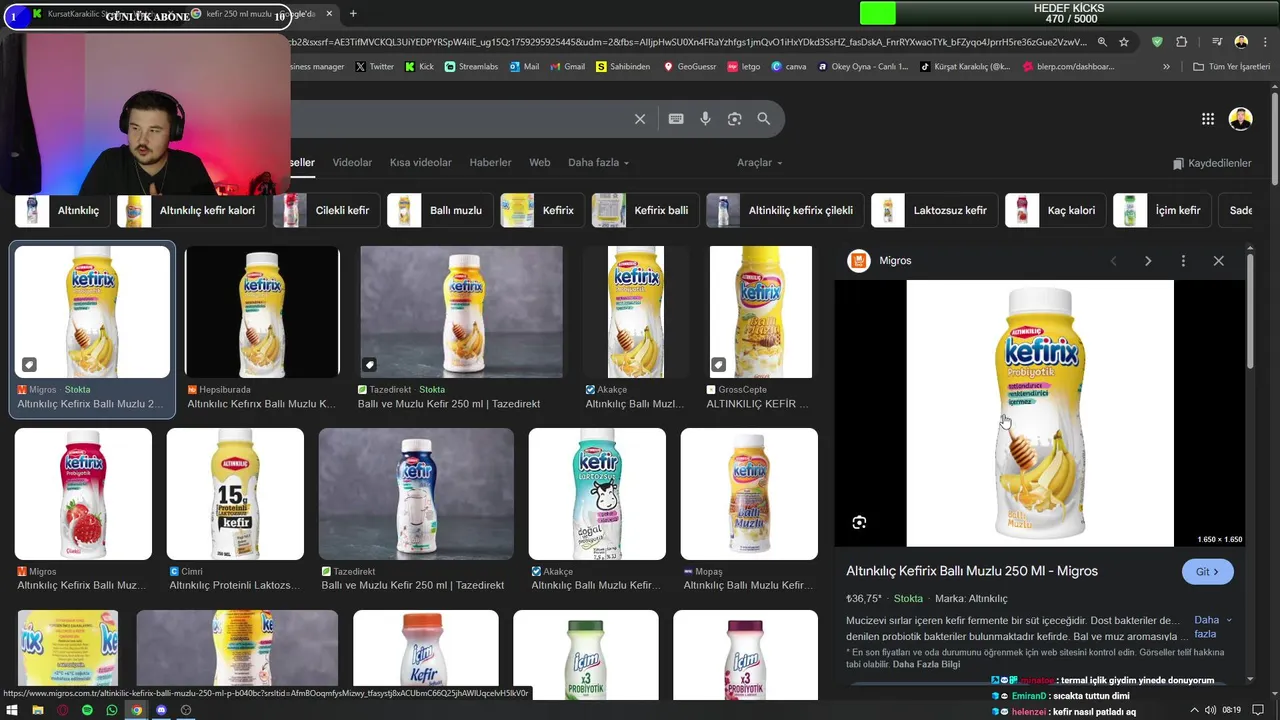Open Google account profile avatar
The image size is (1280, 720).
coord(1240,119)
